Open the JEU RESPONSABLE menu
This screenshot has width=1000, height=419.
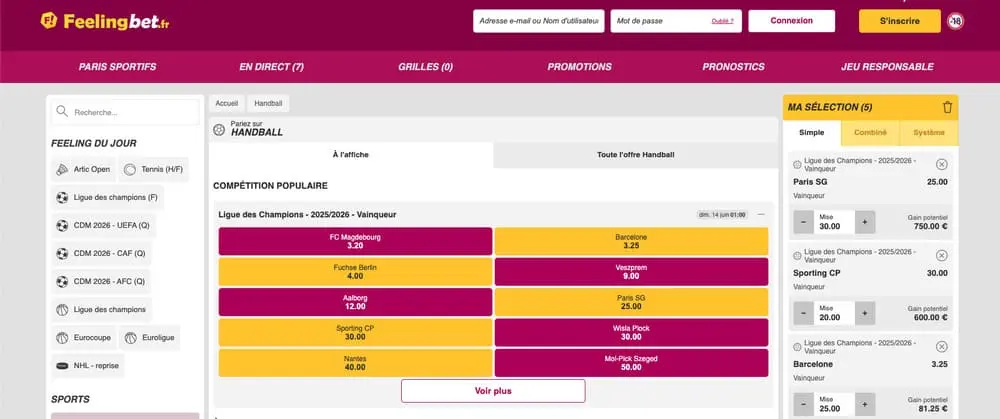pos(887,67)
